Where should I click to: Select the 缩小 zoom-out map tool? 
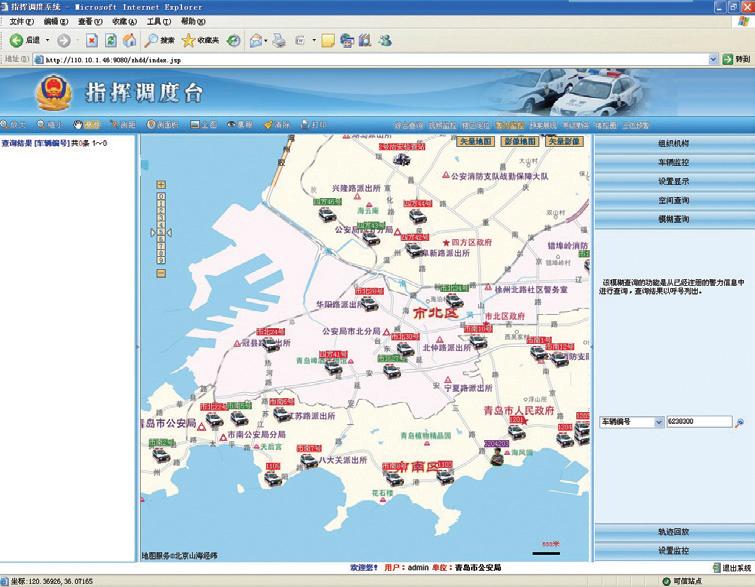tap(49, 125)
